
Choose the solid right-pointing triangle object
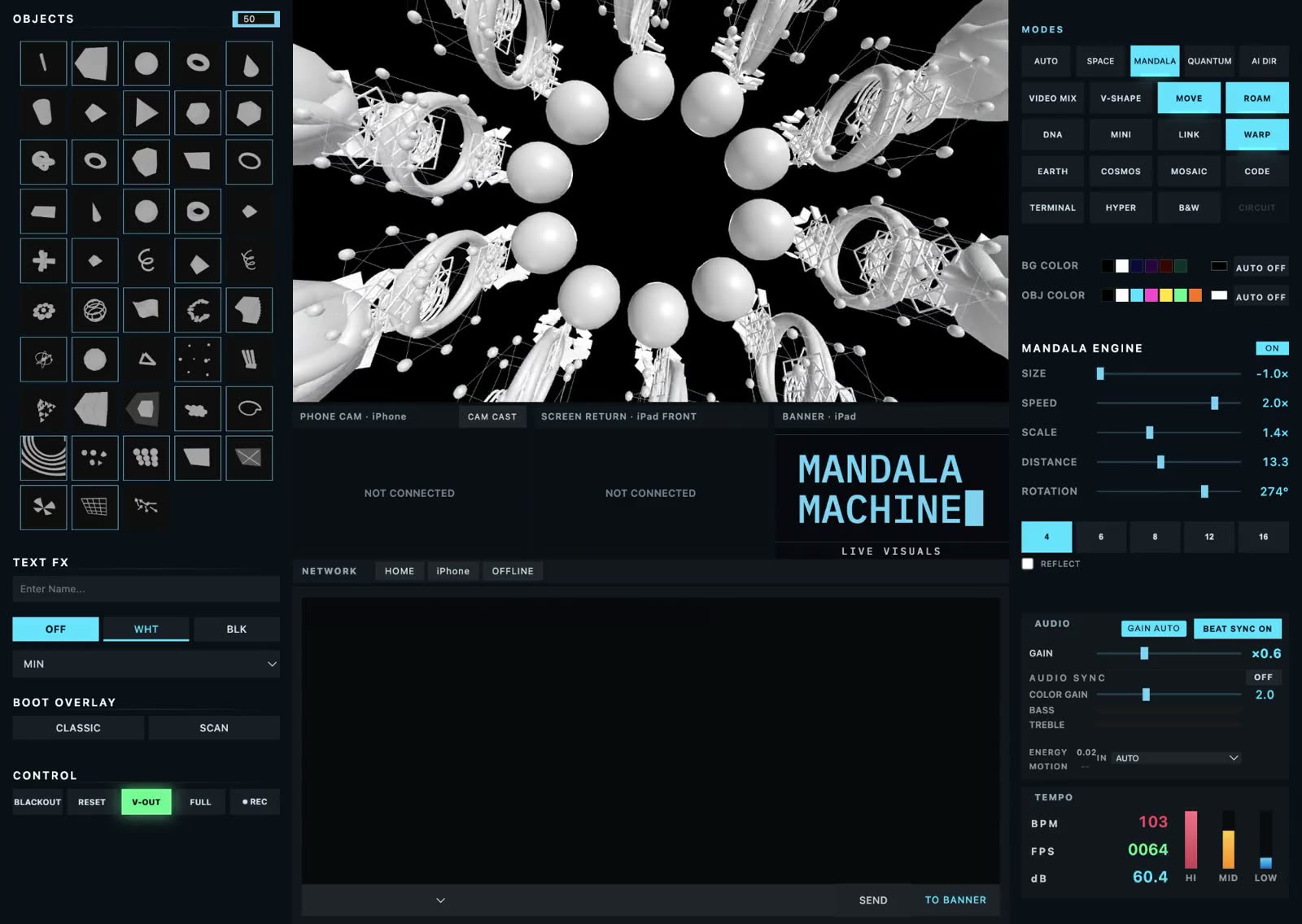click(x=146, y=112)
